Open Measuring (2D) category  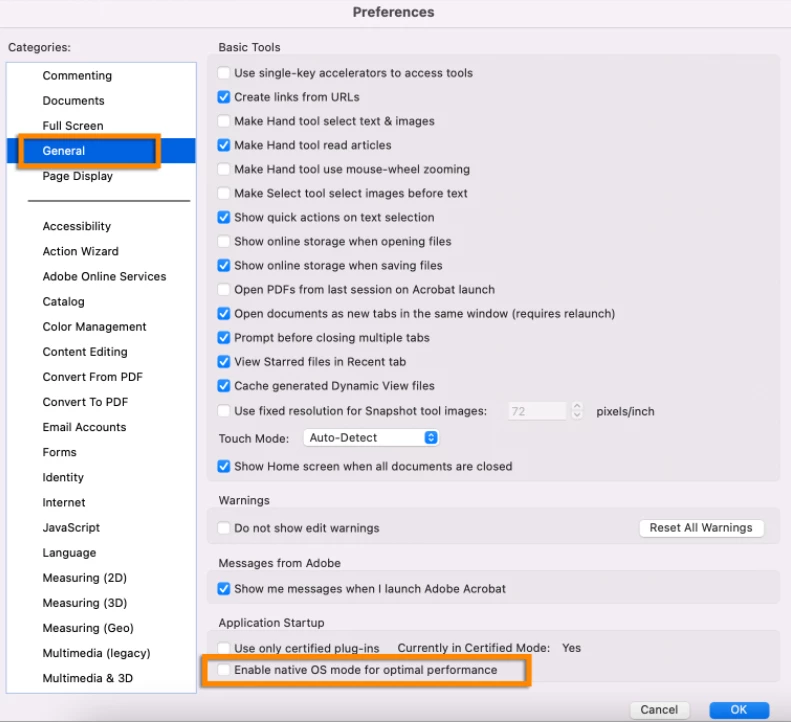coord(85,578)
